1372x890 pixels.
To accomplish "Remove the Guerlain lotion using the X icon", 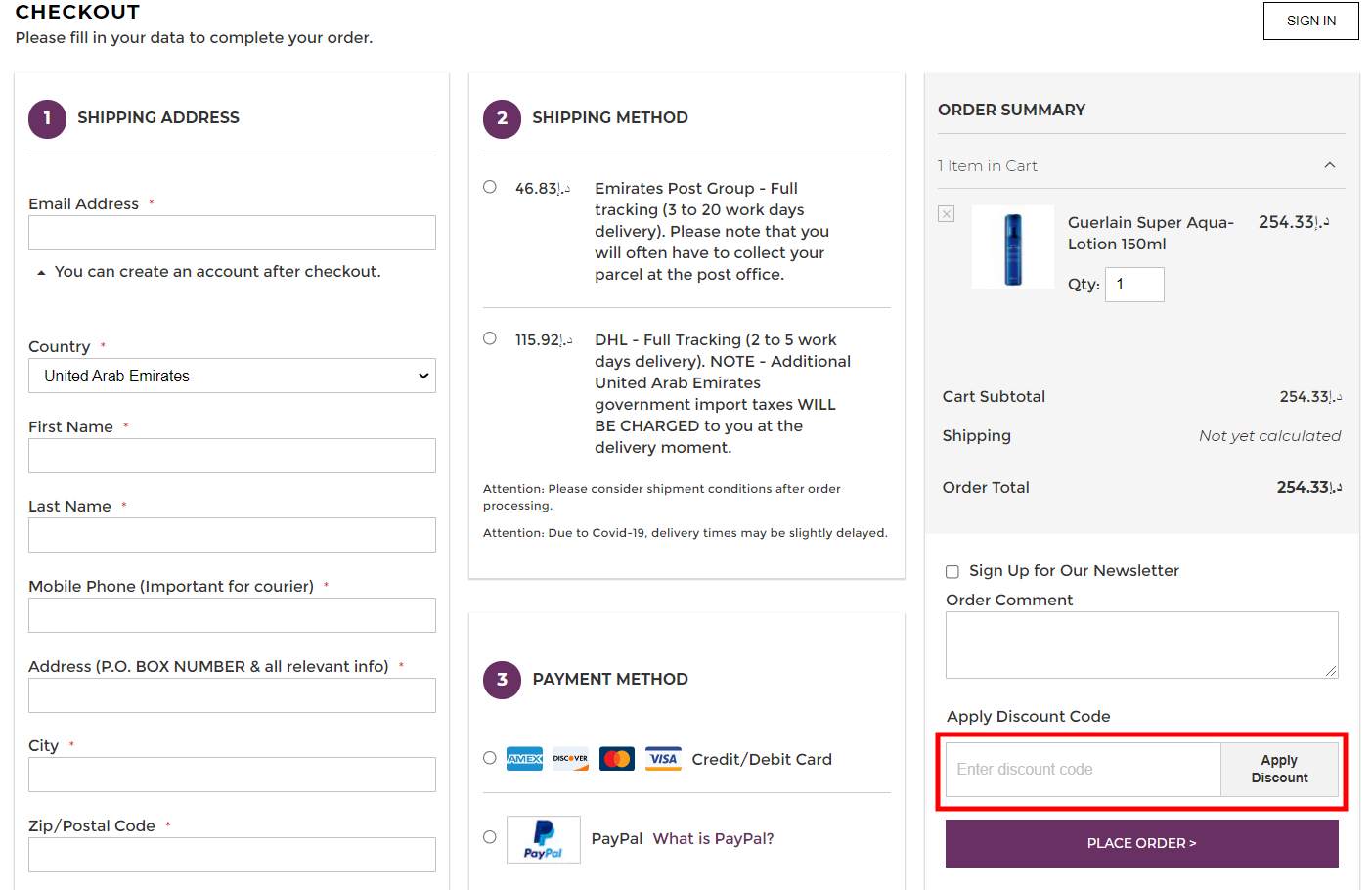I will 946,213.
